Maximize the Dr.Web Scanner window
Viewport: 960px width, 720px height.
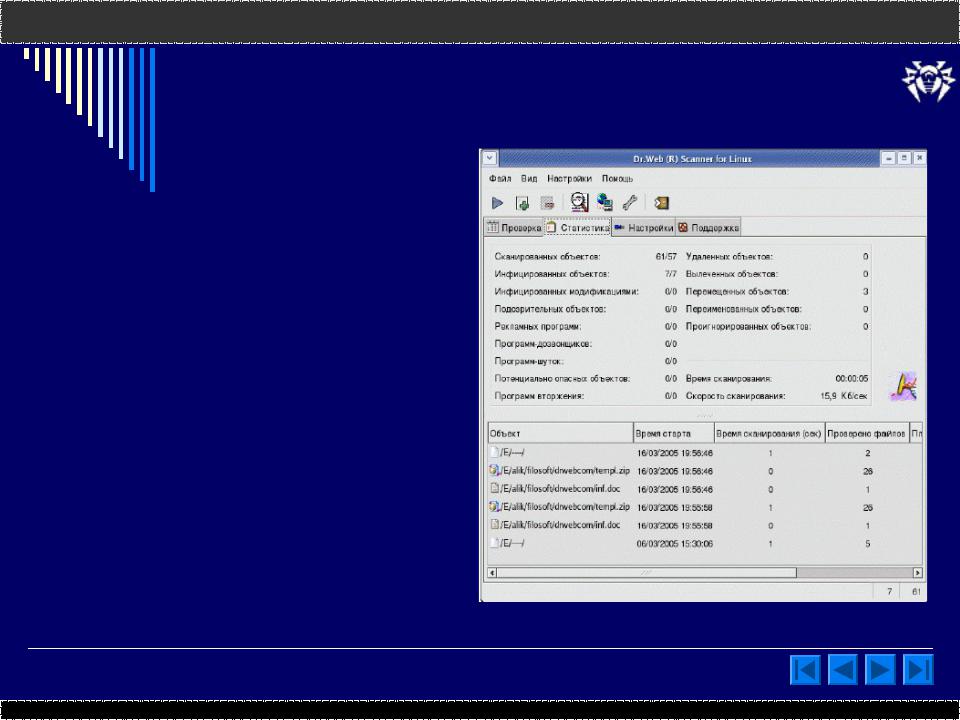pos(904,159)
